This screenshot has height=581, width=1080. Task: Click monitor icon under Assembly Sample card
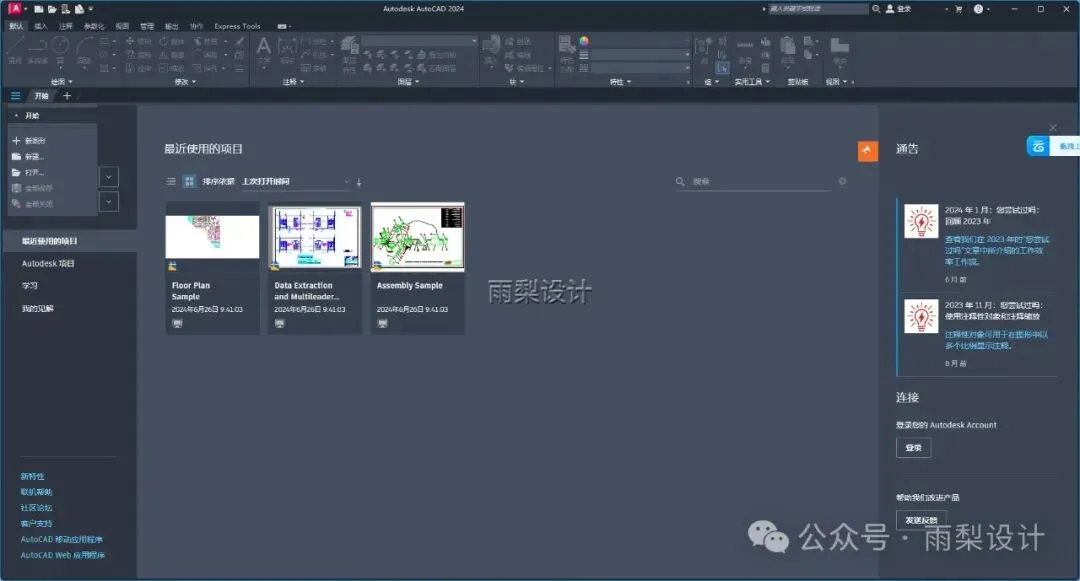(x=382, y=324)
